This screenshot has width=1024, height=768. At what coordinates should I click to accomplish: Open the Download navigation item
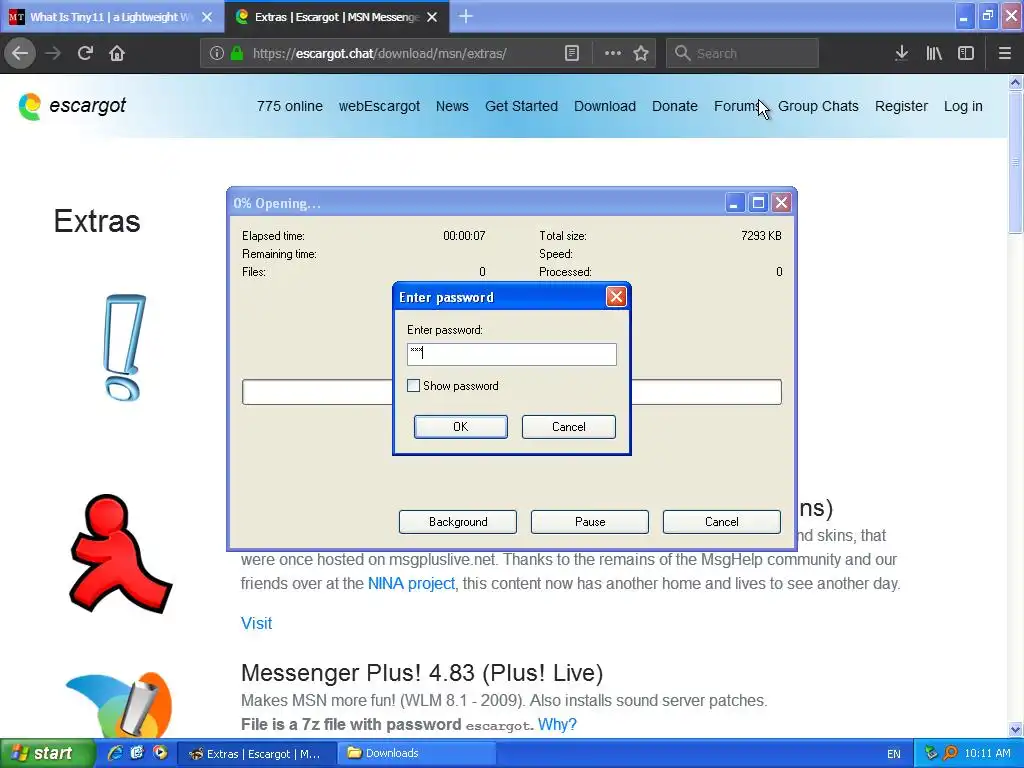[x=605, y=106]
